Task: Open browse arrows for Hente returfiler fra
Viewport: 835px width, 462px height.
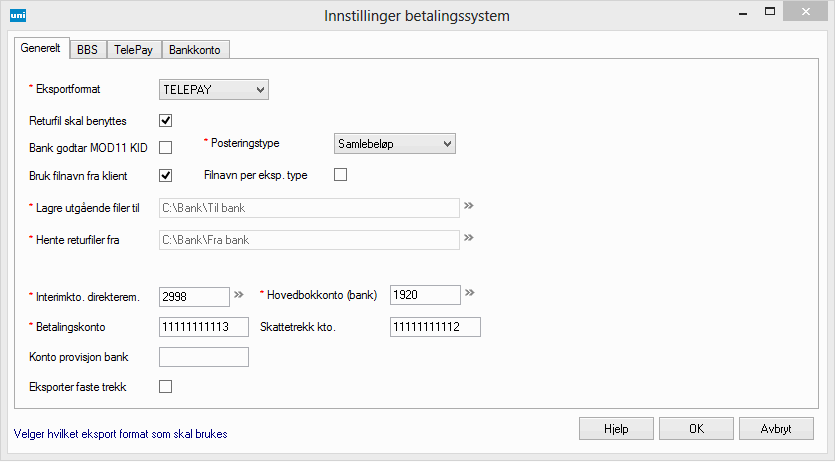Action: tap(469, 239)
